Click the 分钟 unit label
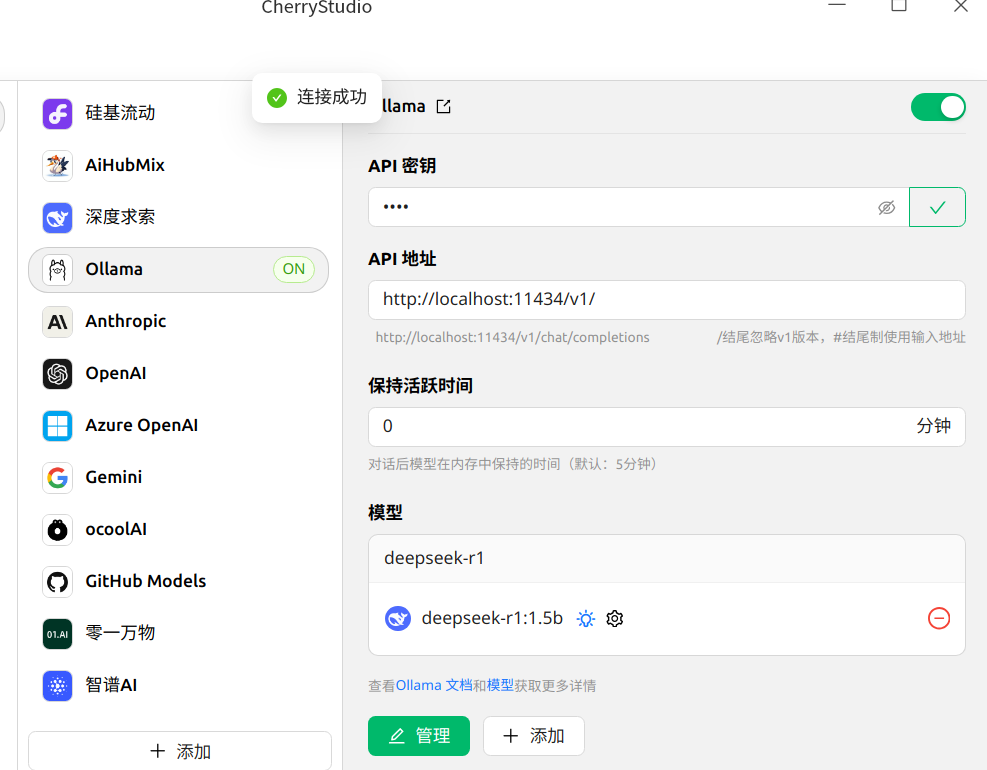 click(x=933, y=426)
